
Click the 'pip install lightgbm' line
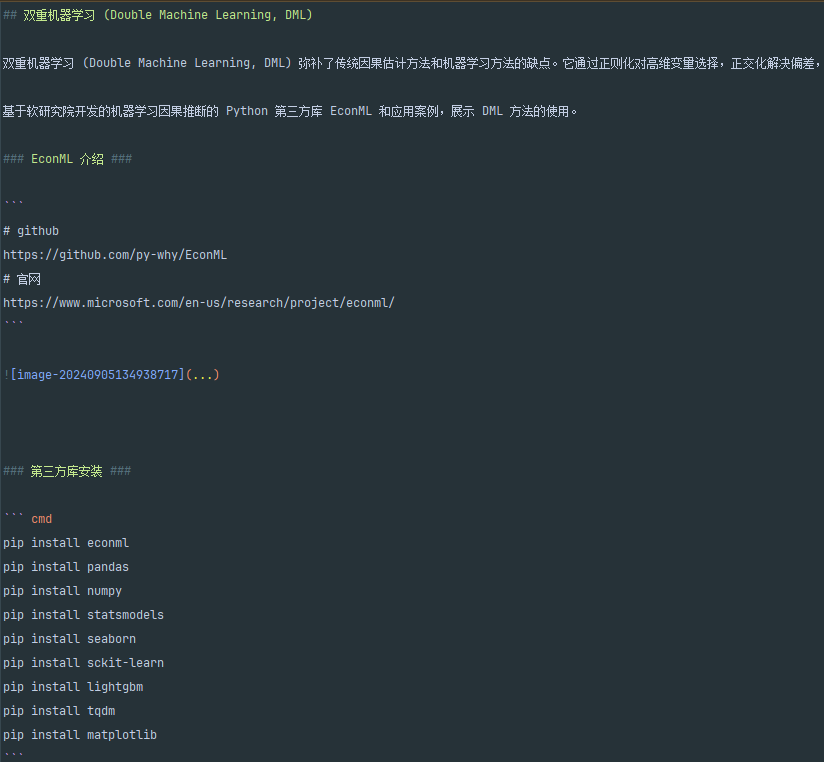[x=73, y=687]
